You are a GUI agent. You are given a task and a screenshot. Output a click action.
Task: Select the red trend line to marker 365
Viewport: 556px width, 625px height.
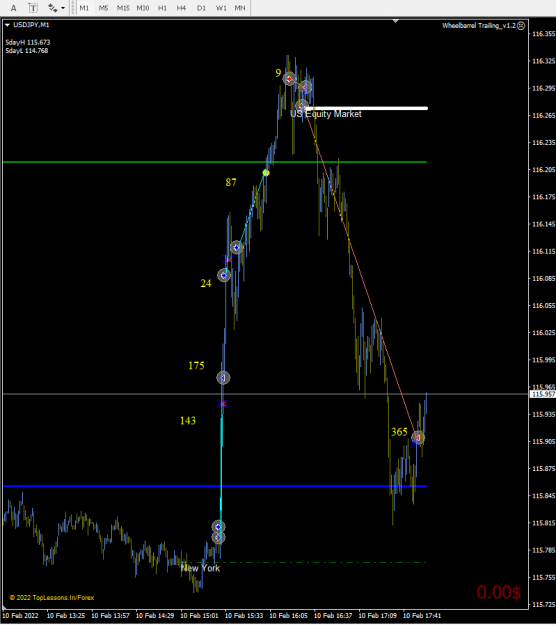[361, 271]
